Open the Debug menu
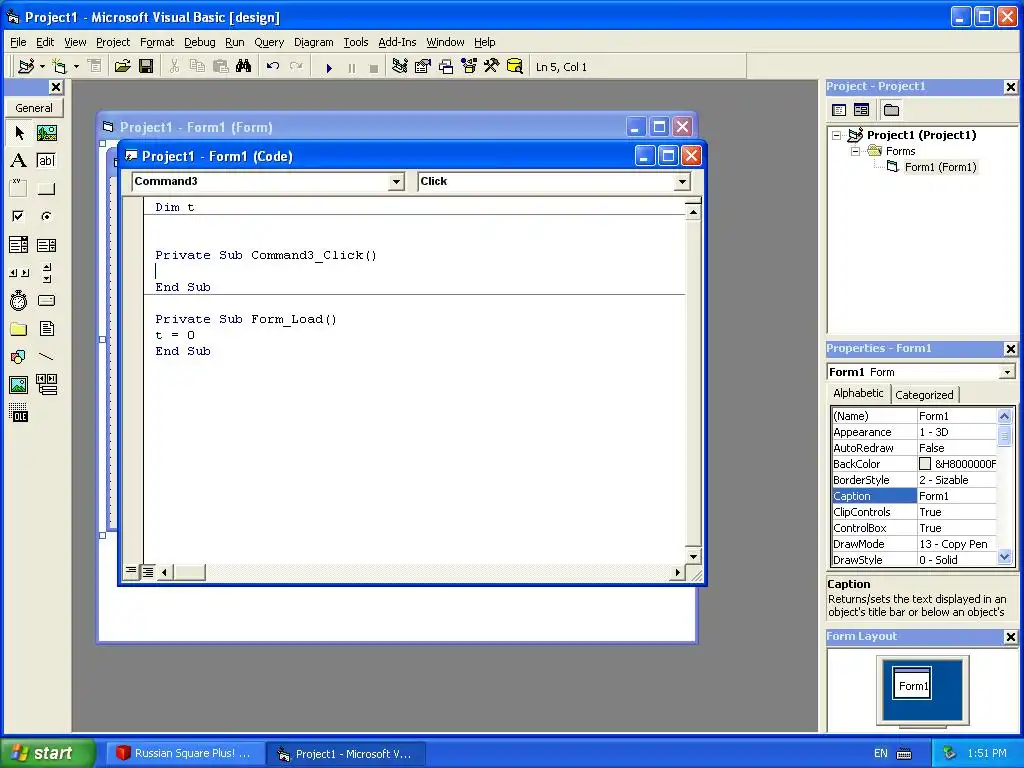 [x=200, y=42]
